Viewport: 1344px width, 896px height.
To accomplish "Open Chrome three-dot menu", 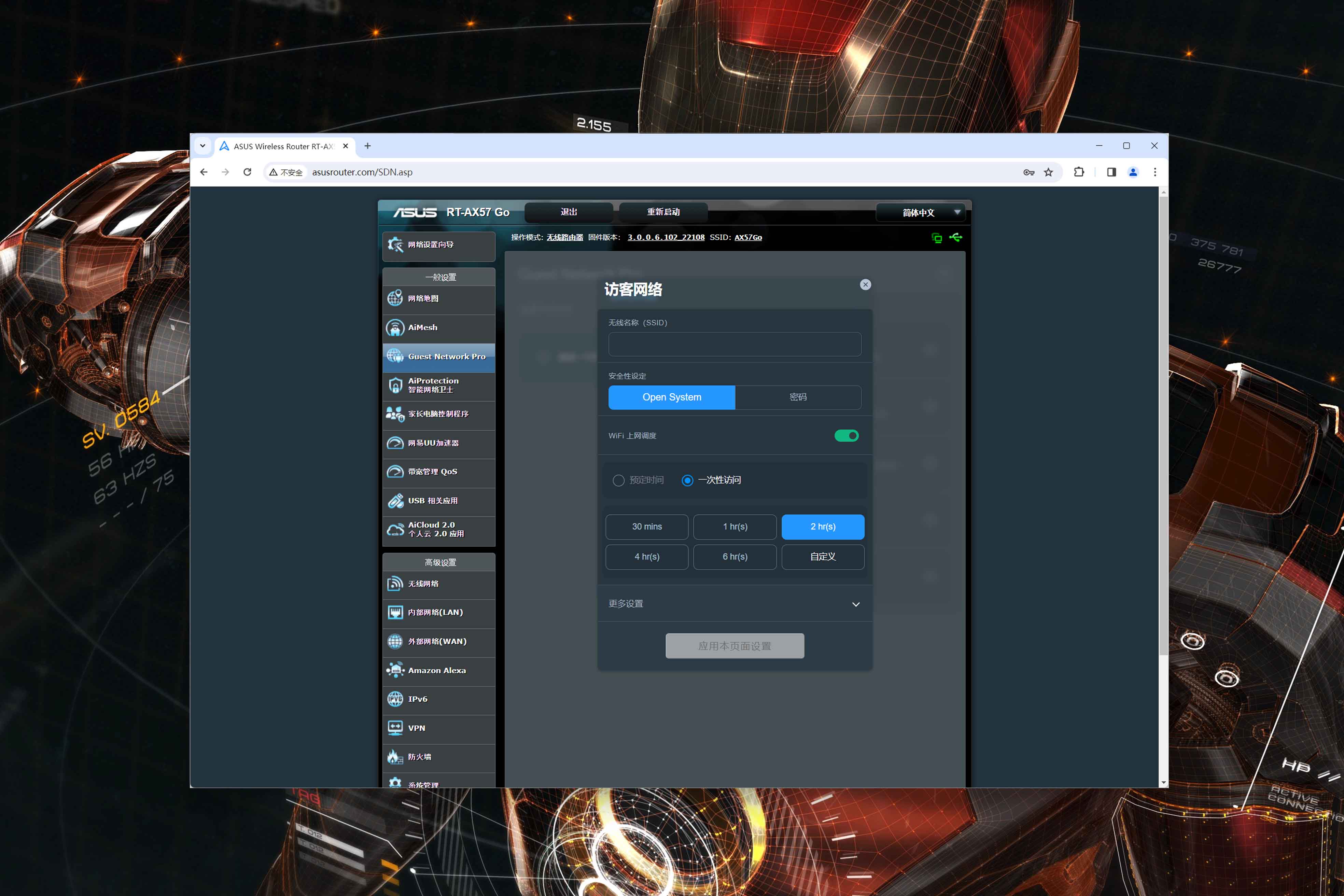I will tap(1155, 172).
